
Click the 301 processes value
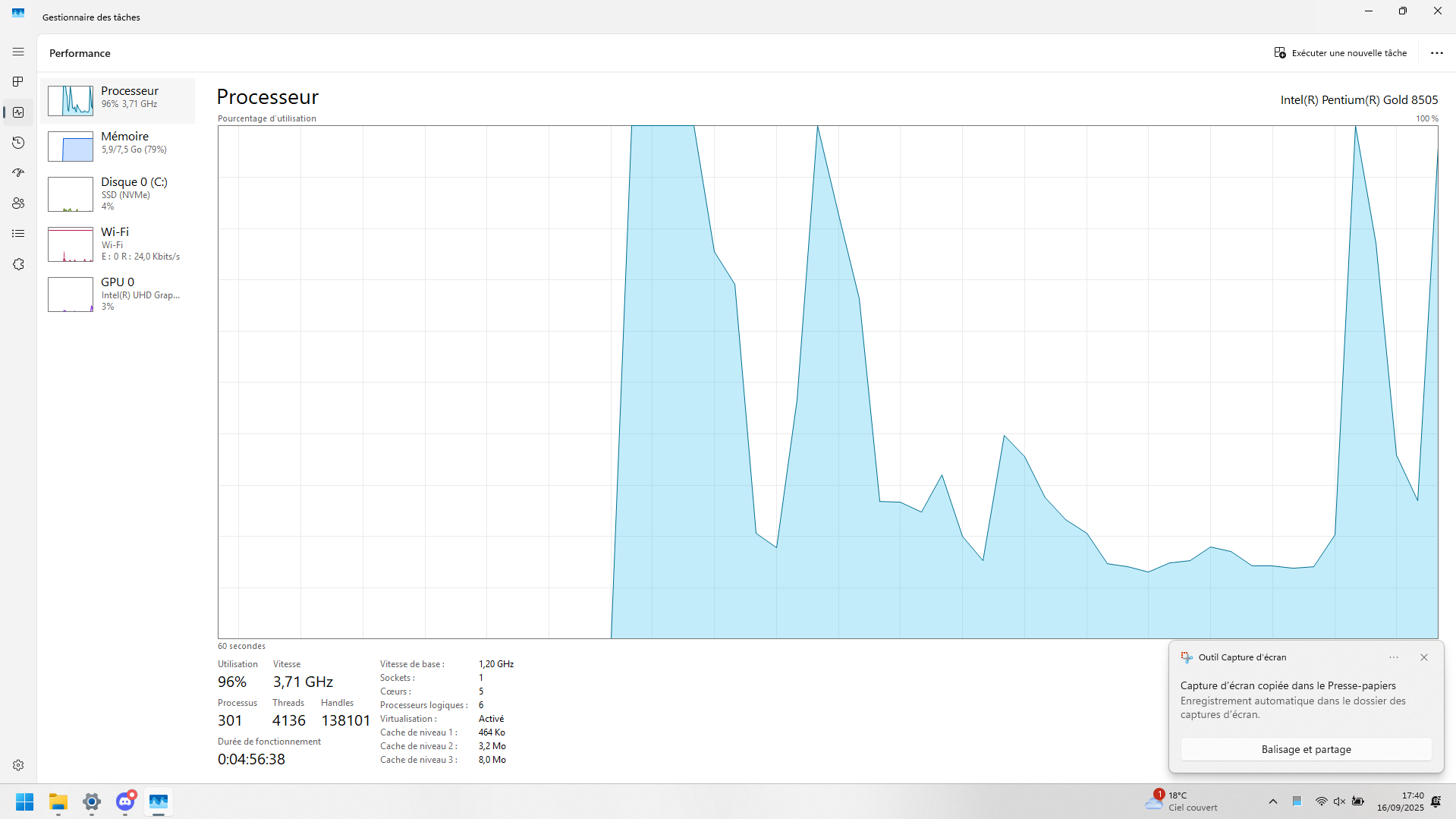click(x=230, y=720)
